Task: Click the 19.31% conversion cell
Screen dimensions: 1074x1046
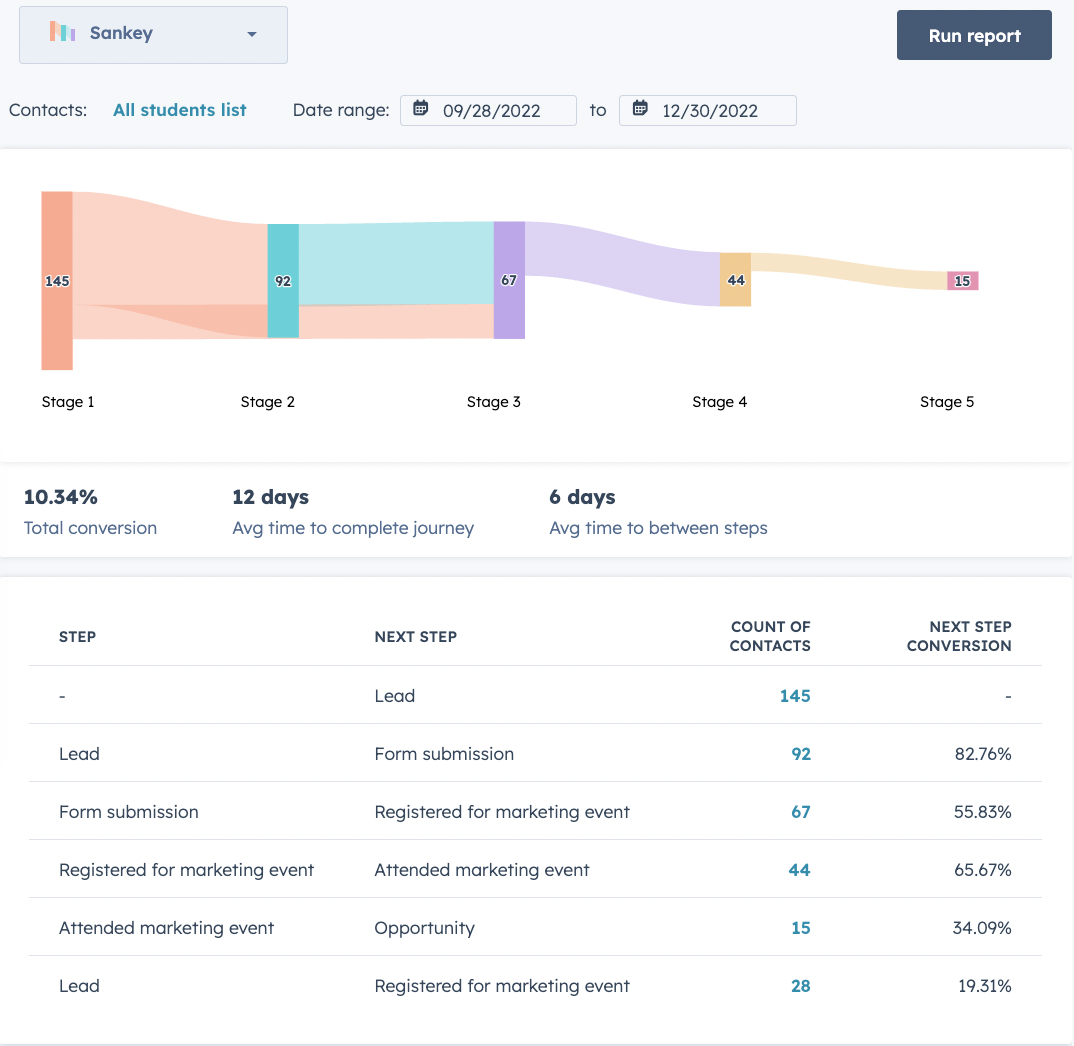Action: point(984,986)
